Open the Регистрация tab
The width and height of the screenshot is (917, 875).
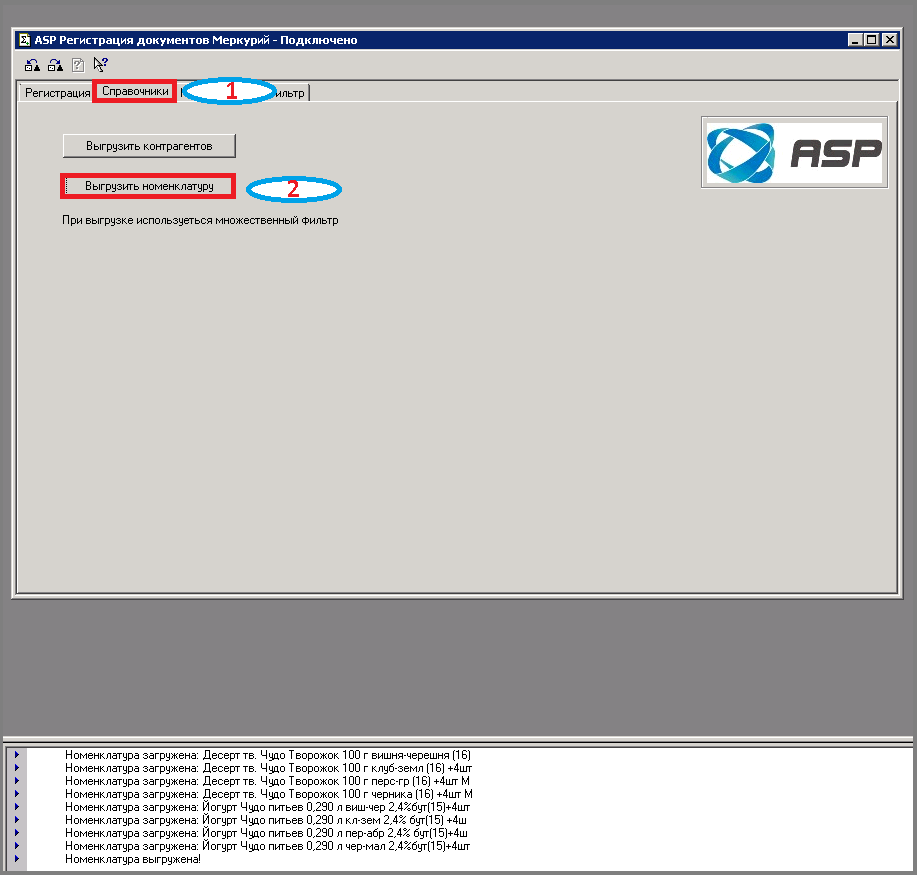coord(57,93)
